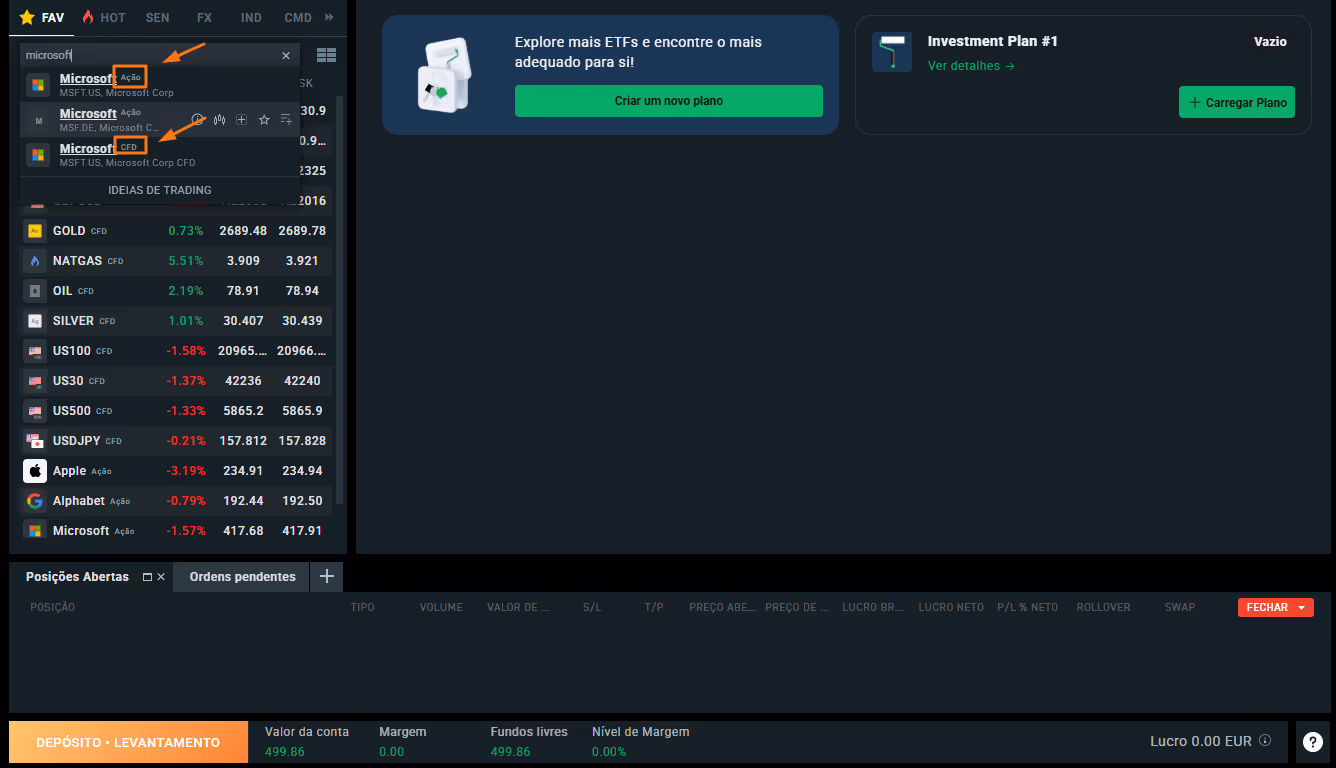Click the SILVER instrument icon
Viewport: 1336px width, 768px height.
tap(35, 321)
